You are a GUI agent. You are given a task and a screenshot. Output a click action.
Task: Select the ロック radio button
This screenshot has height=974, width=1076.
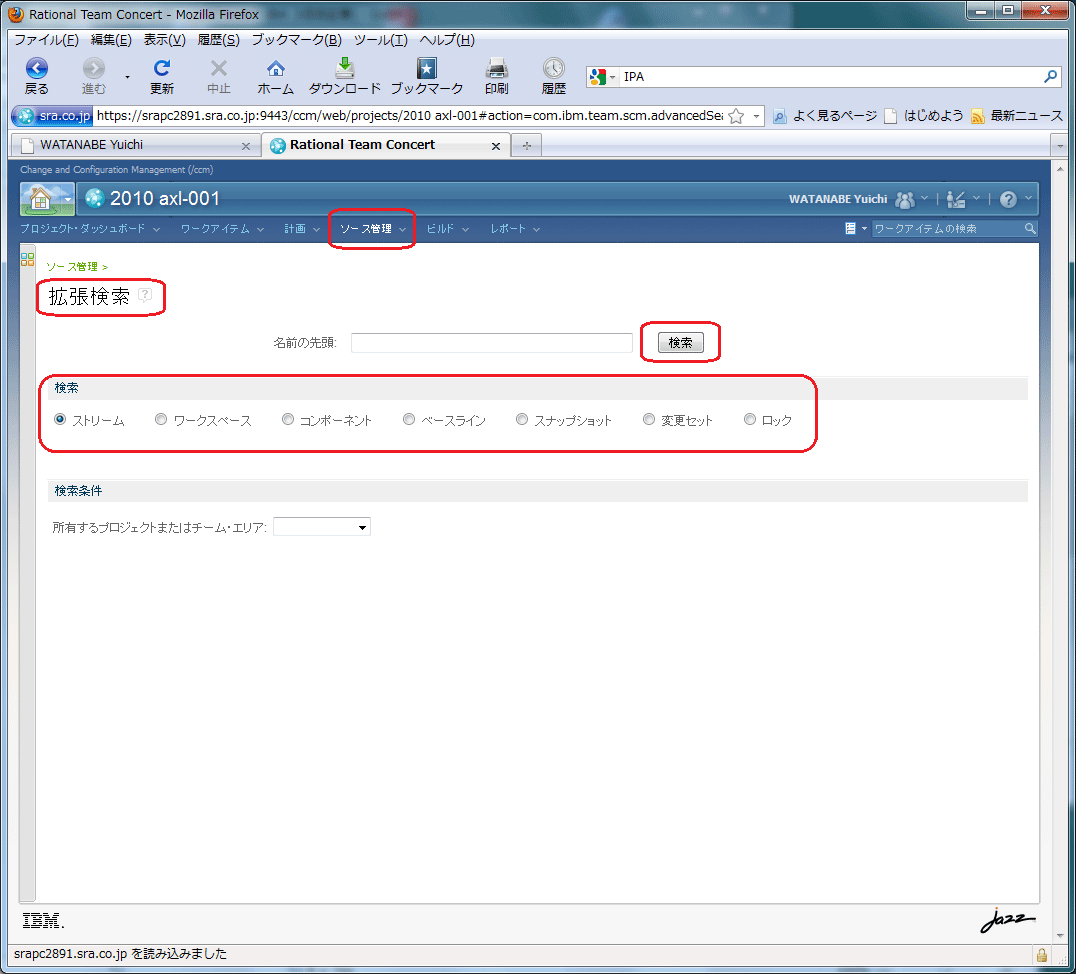coord(749,419)
